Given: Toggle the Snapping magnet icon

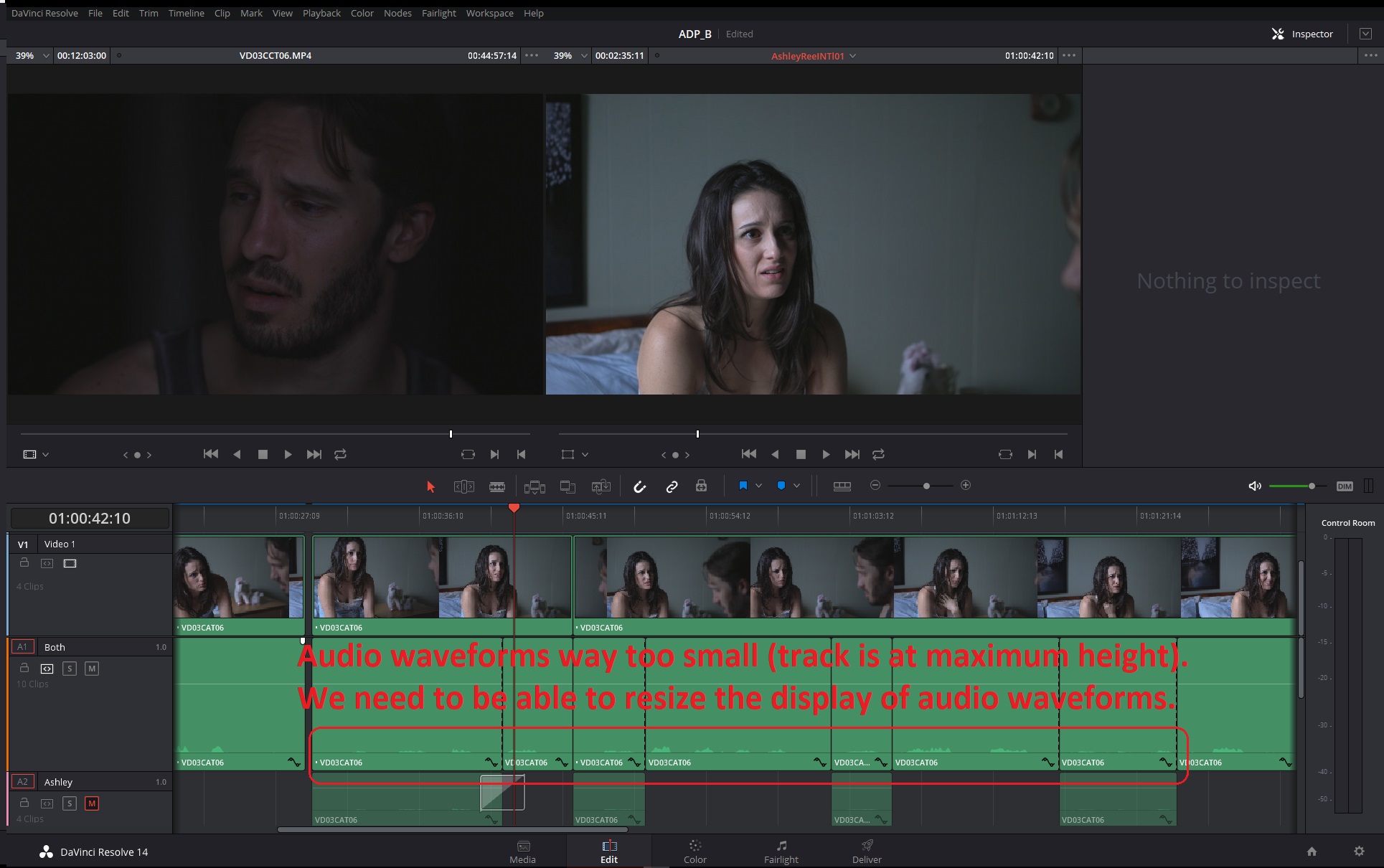Looking at the screenshot, I should [640, 486].
